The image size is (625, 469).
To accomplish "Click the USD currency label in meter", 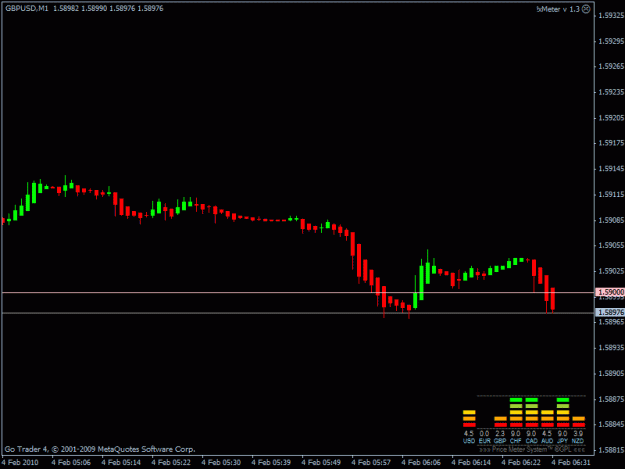I will point(469,441).
